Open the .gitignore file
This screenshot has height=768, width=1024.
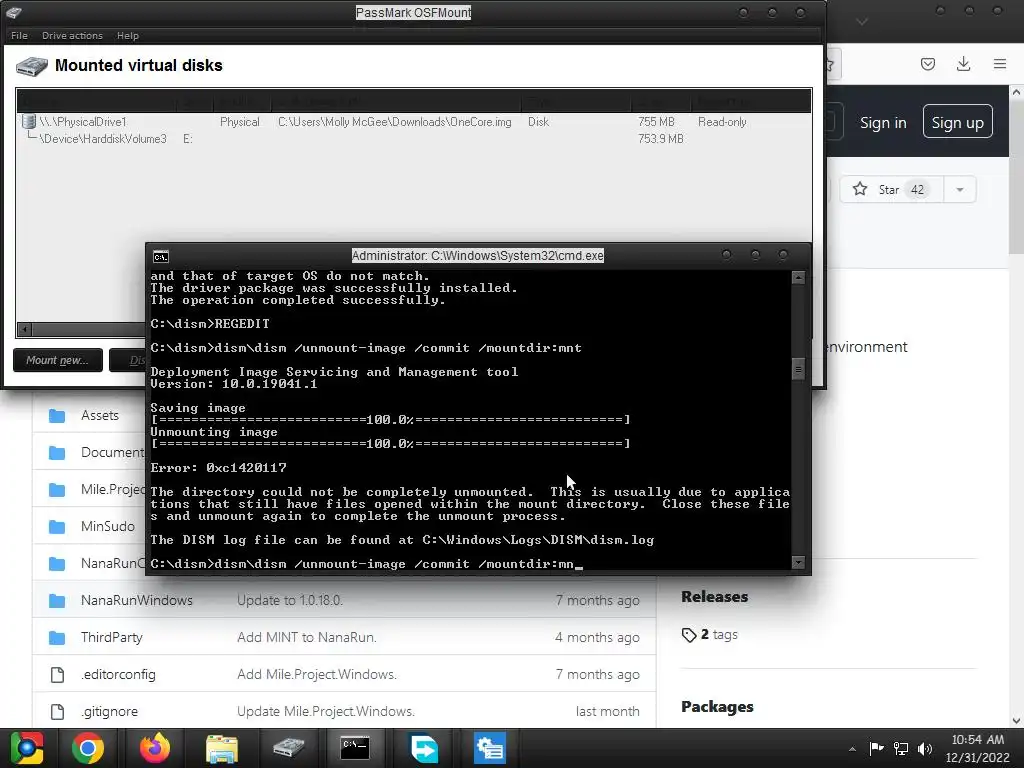click(110, 711)
